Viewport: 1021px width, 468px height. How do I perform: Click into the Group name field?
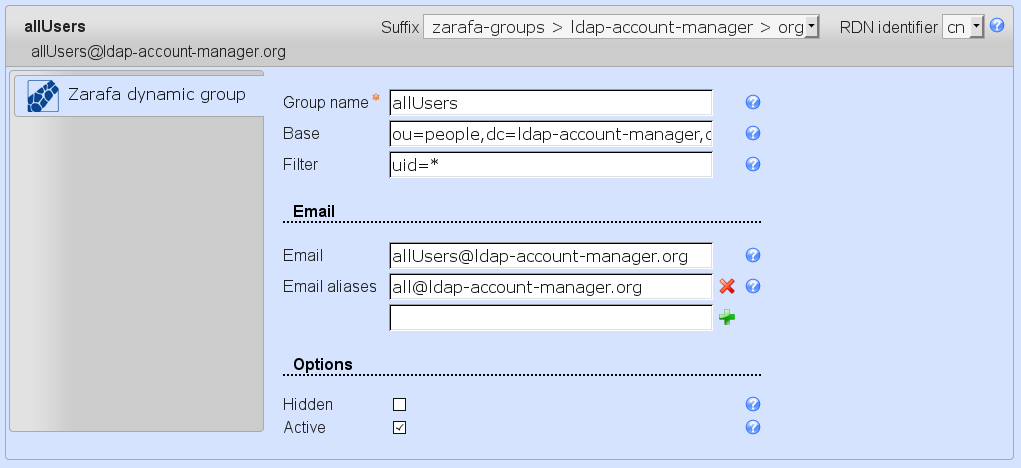click(x=550, y=102)
